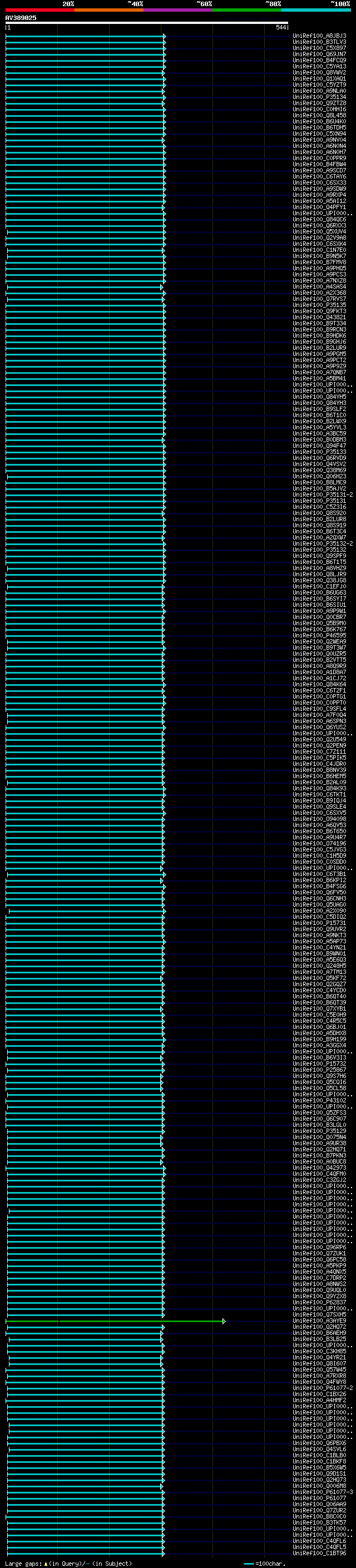Click hit label UniRef100_P35134
Image resolution: width=356 pixels, height=1568 pixels.
coord(319,97)
